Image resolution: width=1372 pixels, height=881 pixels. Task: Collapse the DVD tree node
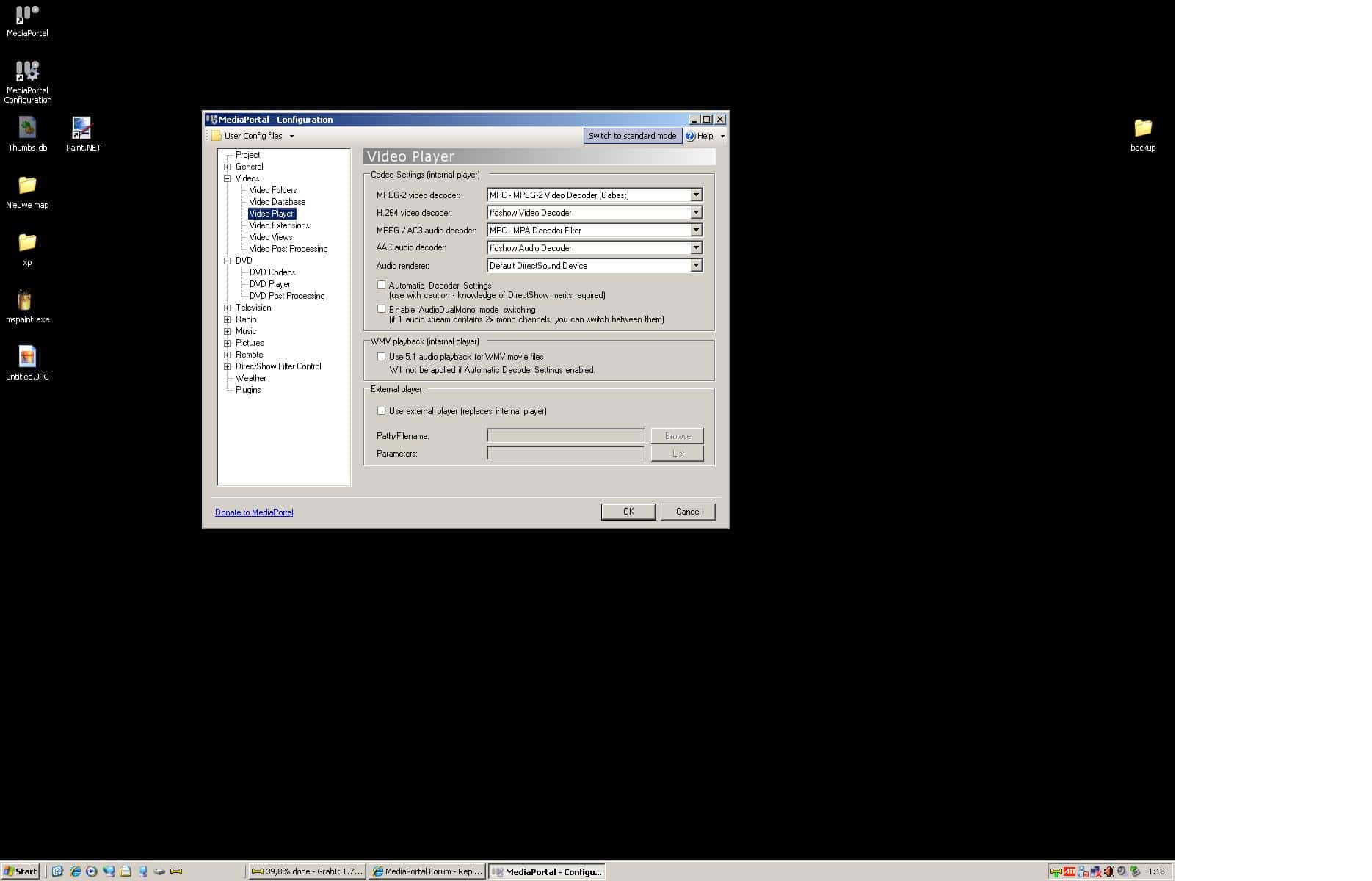[228, 261]
